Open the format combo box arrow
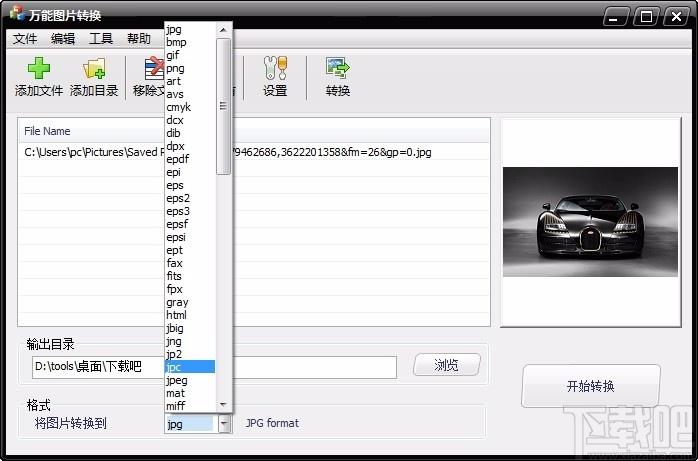 (x=225, y=424)
